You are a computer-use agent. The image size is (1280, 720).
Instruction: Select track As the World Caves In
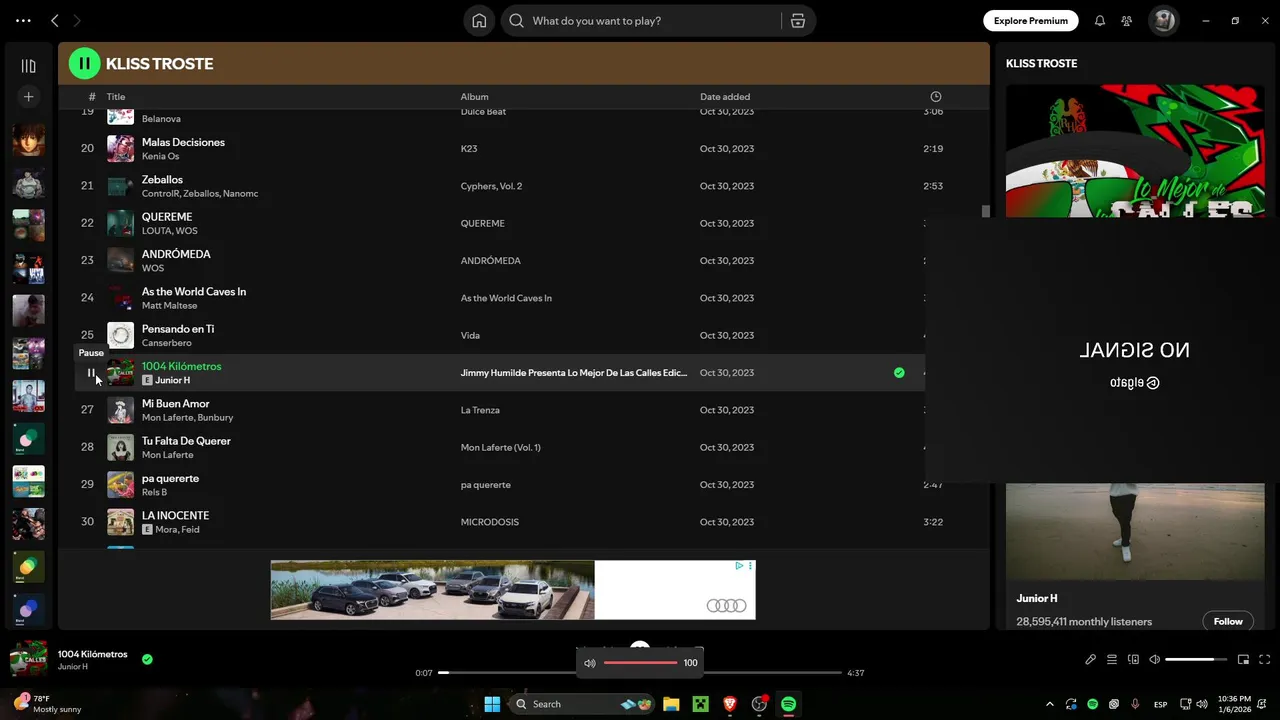[194, 291]
